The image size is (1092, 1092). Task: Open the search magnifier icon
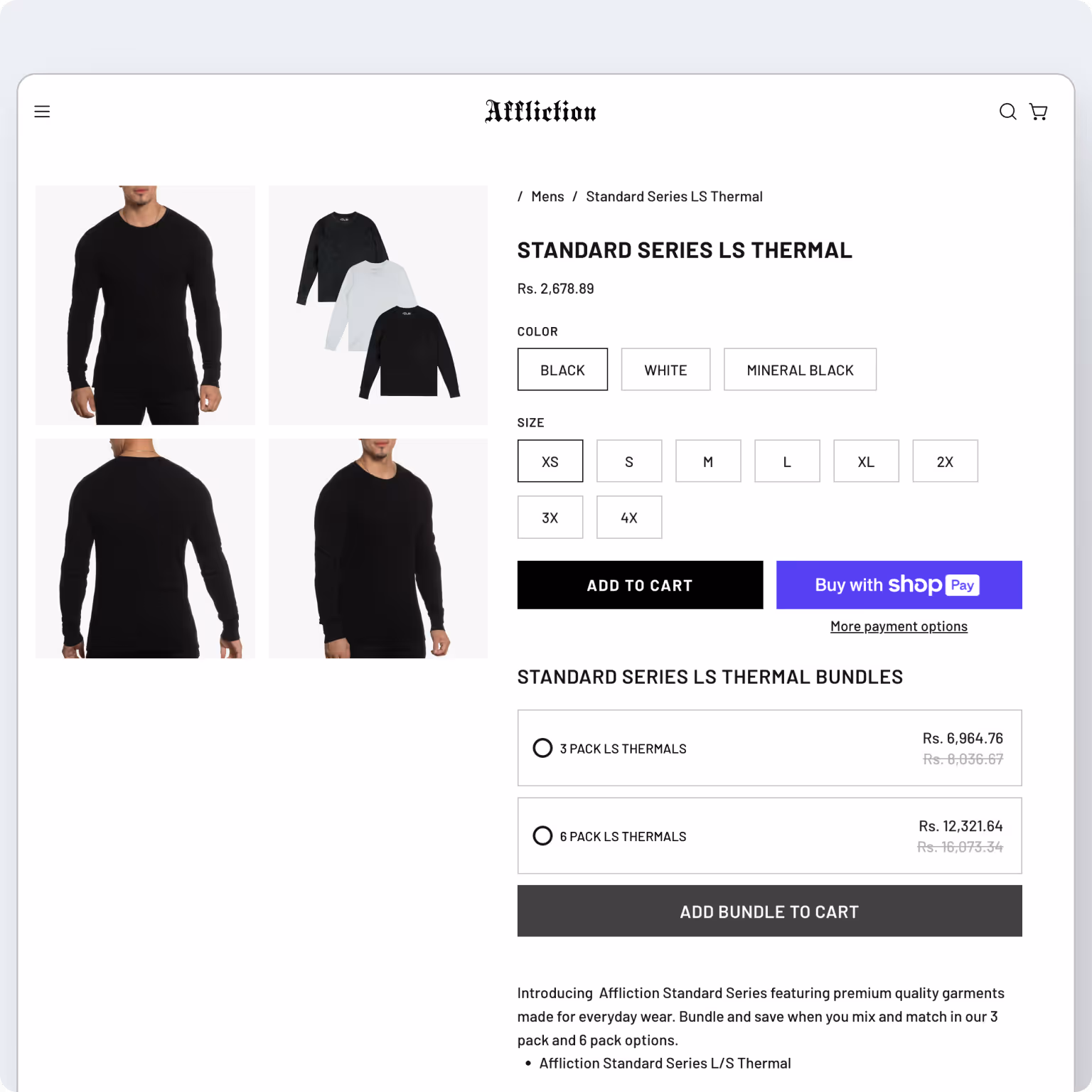(x=1007, y=112)
